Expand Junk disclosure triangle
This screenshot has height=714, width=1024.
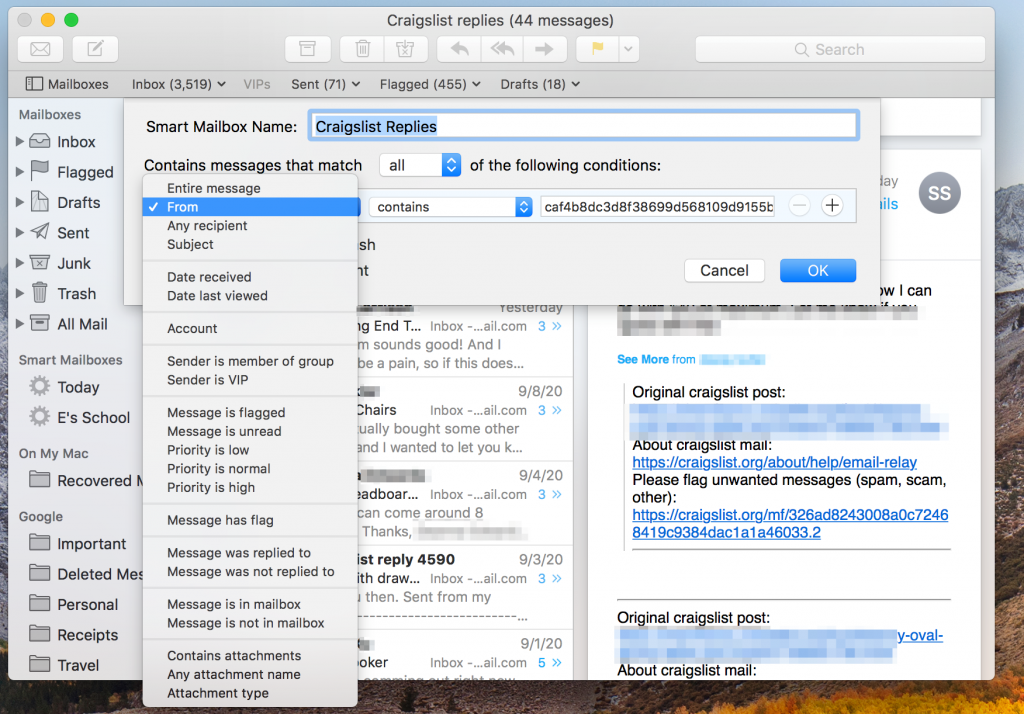(x=20, y=263)
